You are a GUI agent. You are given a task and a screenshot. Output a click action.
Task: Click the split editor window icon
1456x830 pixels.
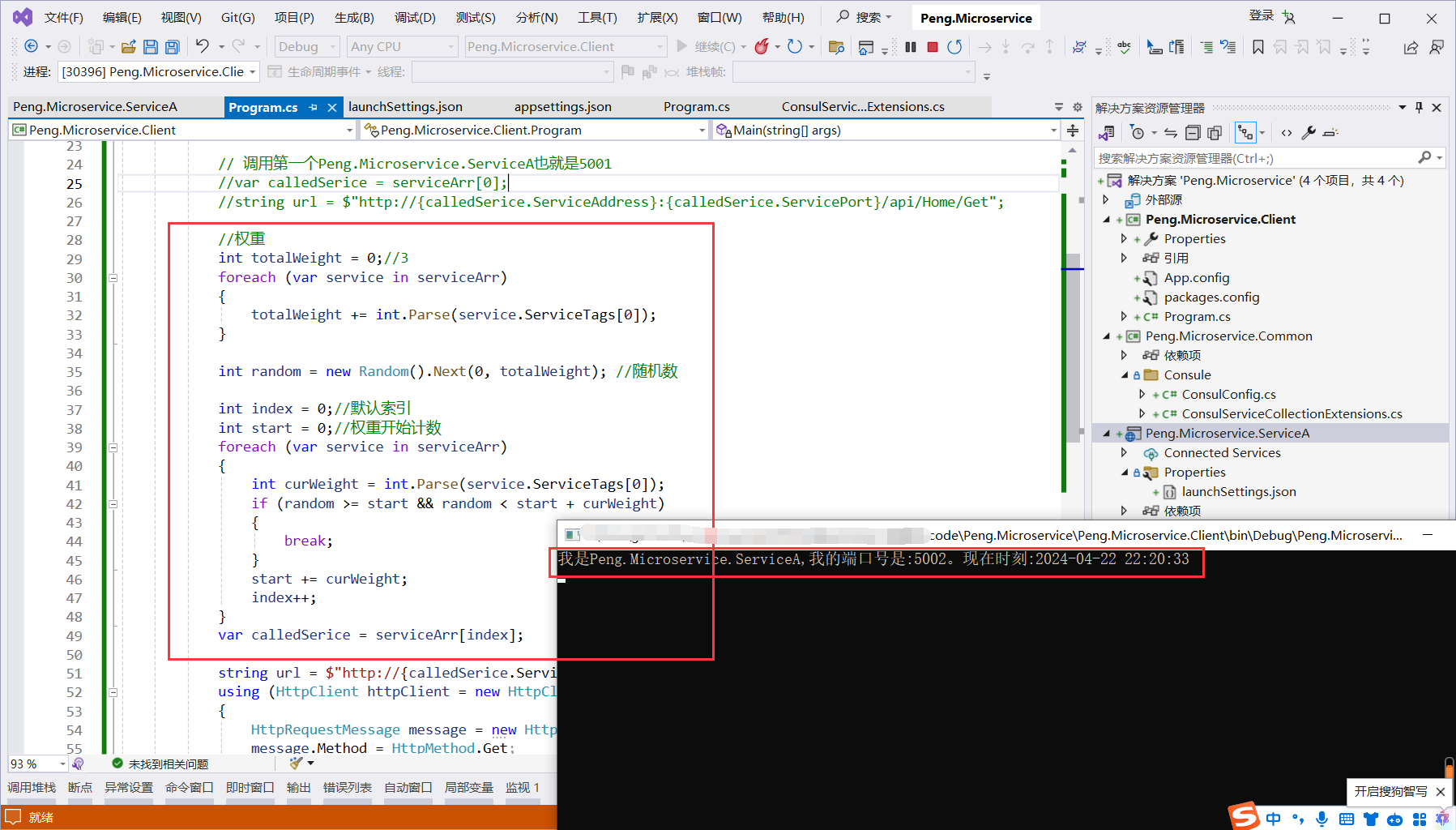(x=1073, y=130)
